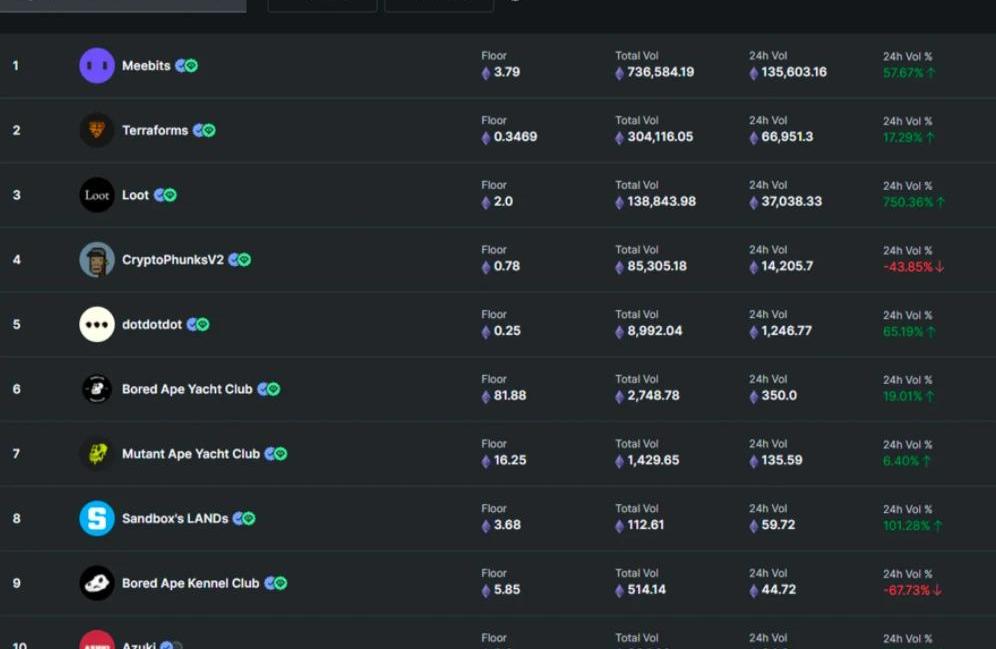Open Mutant Ape Yacht Club collection link

190,454
